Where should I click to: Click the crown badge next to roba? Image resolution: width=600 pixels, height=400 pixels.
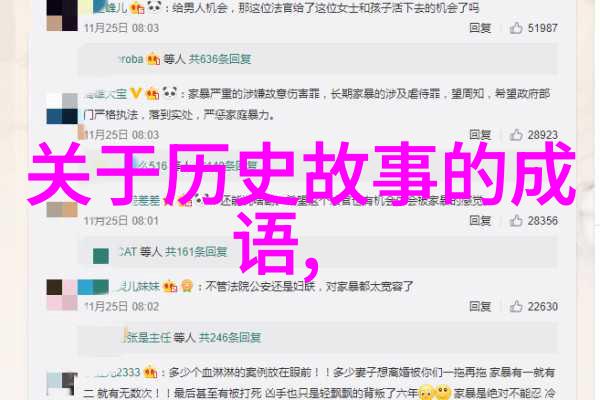[153, 59]
